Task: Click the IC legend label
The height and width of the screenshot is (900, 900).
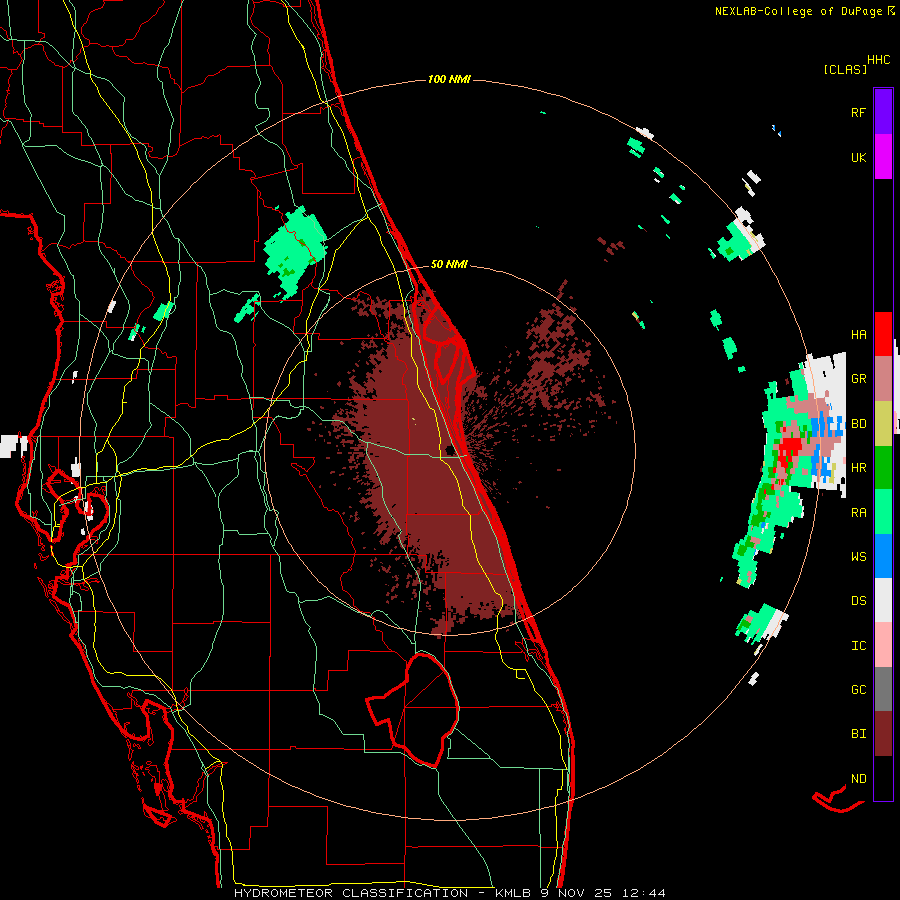Action: click(x=858, y=646)
